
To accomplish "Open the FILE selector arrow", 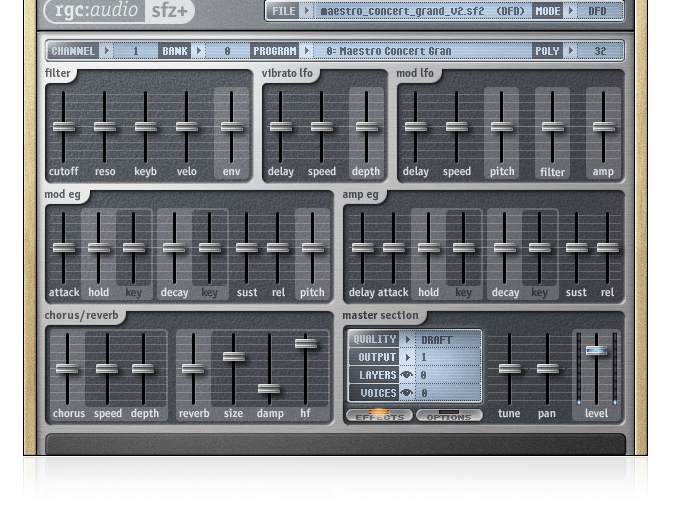I will click(306, 11).
